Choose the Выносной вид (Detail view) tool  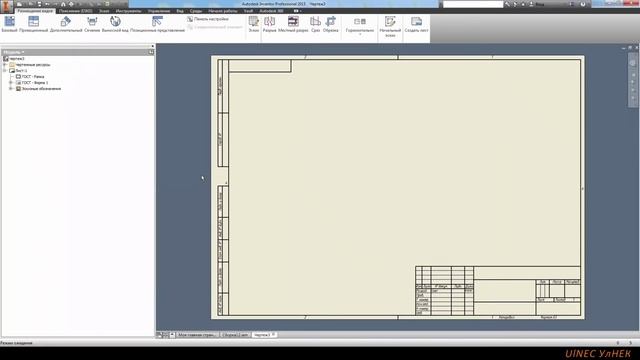coord(115,24)
